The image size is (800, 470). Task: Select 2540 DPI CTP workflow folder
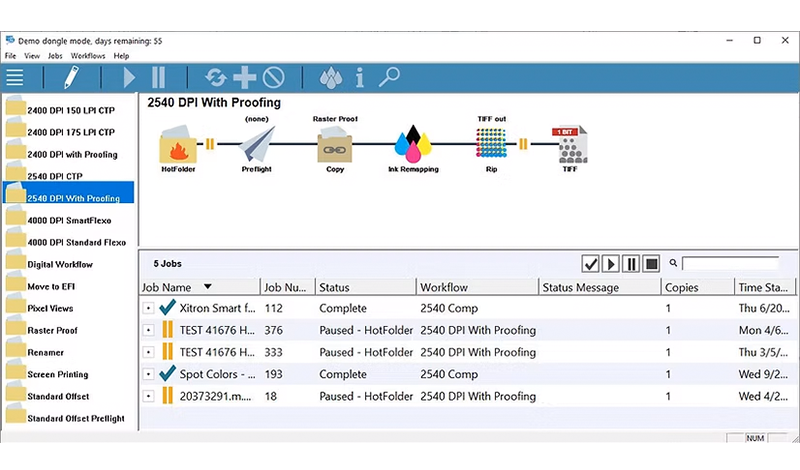coord(69,175)
